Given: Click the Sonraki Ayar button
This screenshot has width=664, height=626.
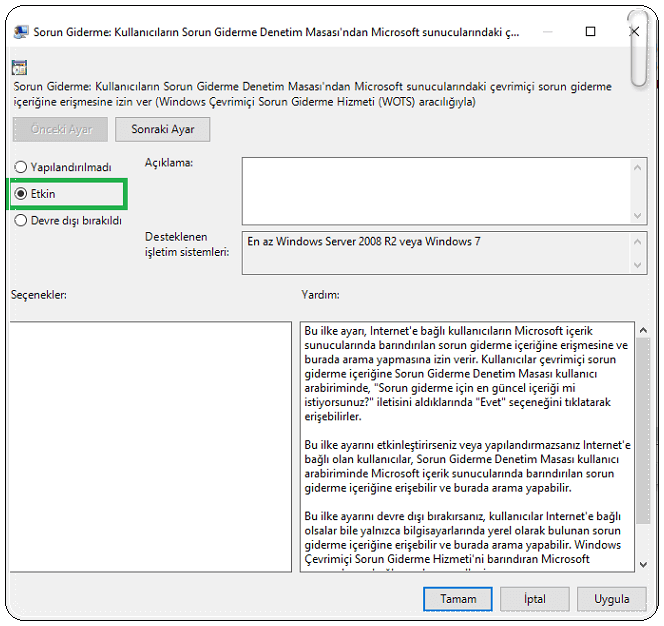Looking at the screenshot, I should click(x=163, y=129).
